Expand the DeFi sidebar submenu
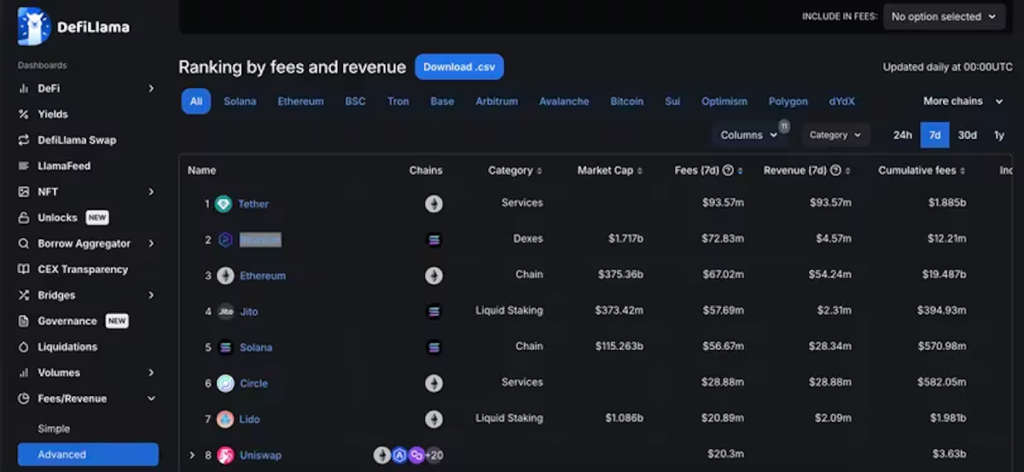This screenshot has height=472, width=1024. [151, 88]
